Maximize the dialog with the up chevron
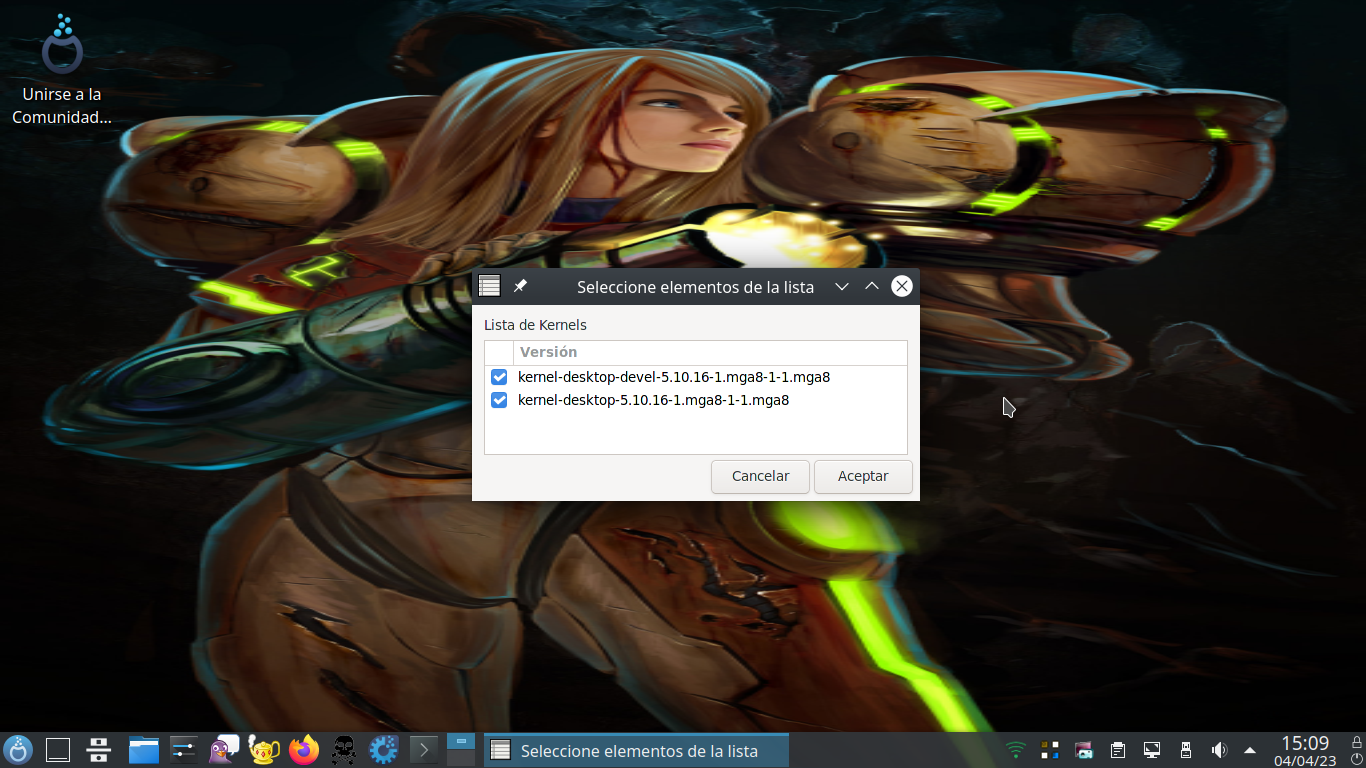This screenshot has height=768, width=1366. tap(872, 286)
